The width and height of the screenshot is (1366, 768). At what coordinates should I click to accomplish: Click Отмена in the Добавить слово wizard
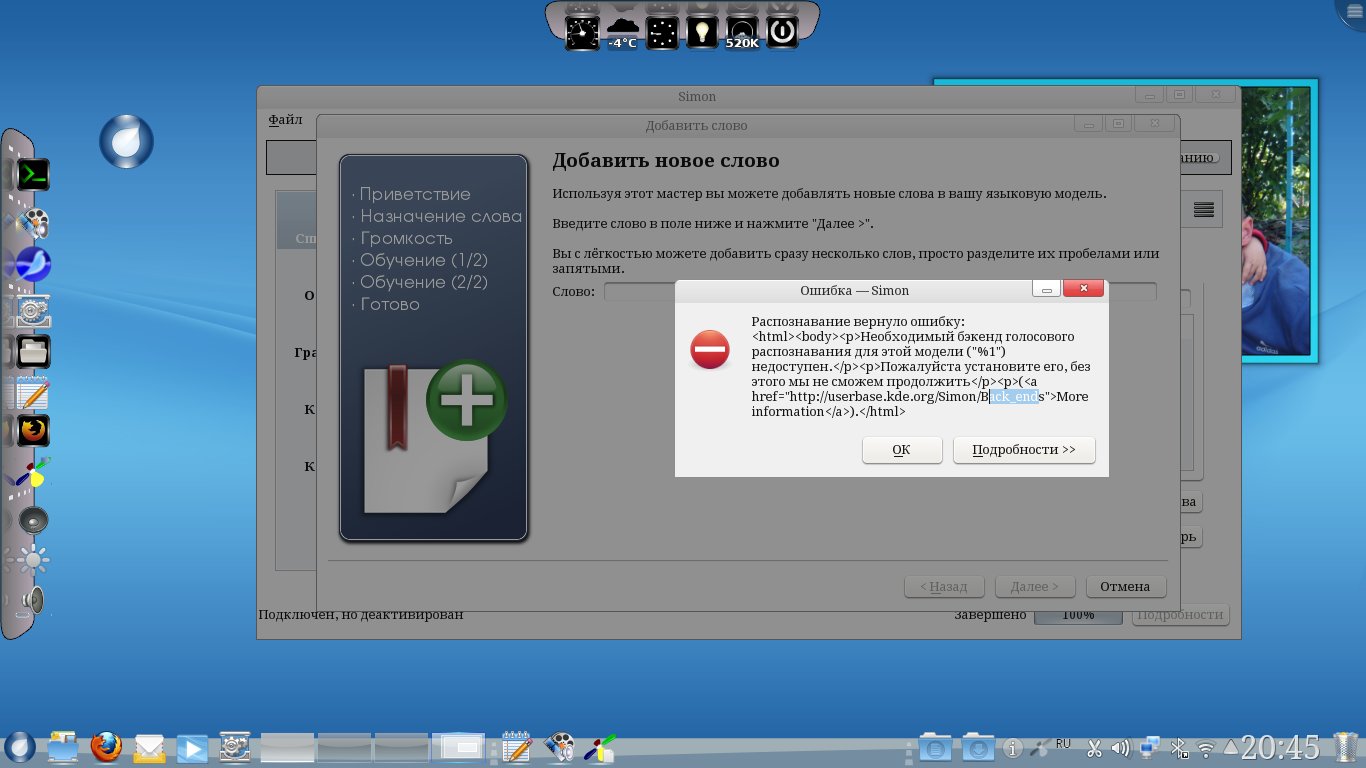tap(1125, 587)
